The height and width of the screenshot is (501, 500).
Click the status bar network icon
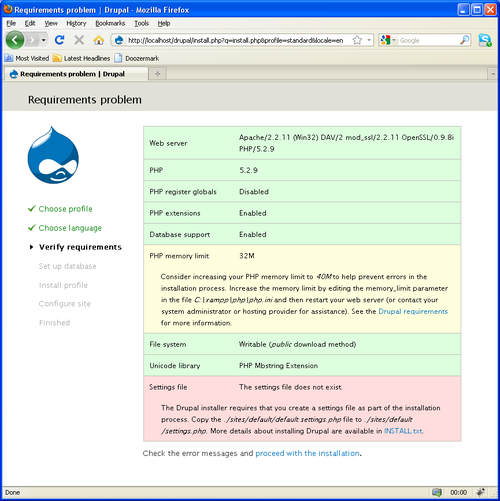(x=437, y=492)
